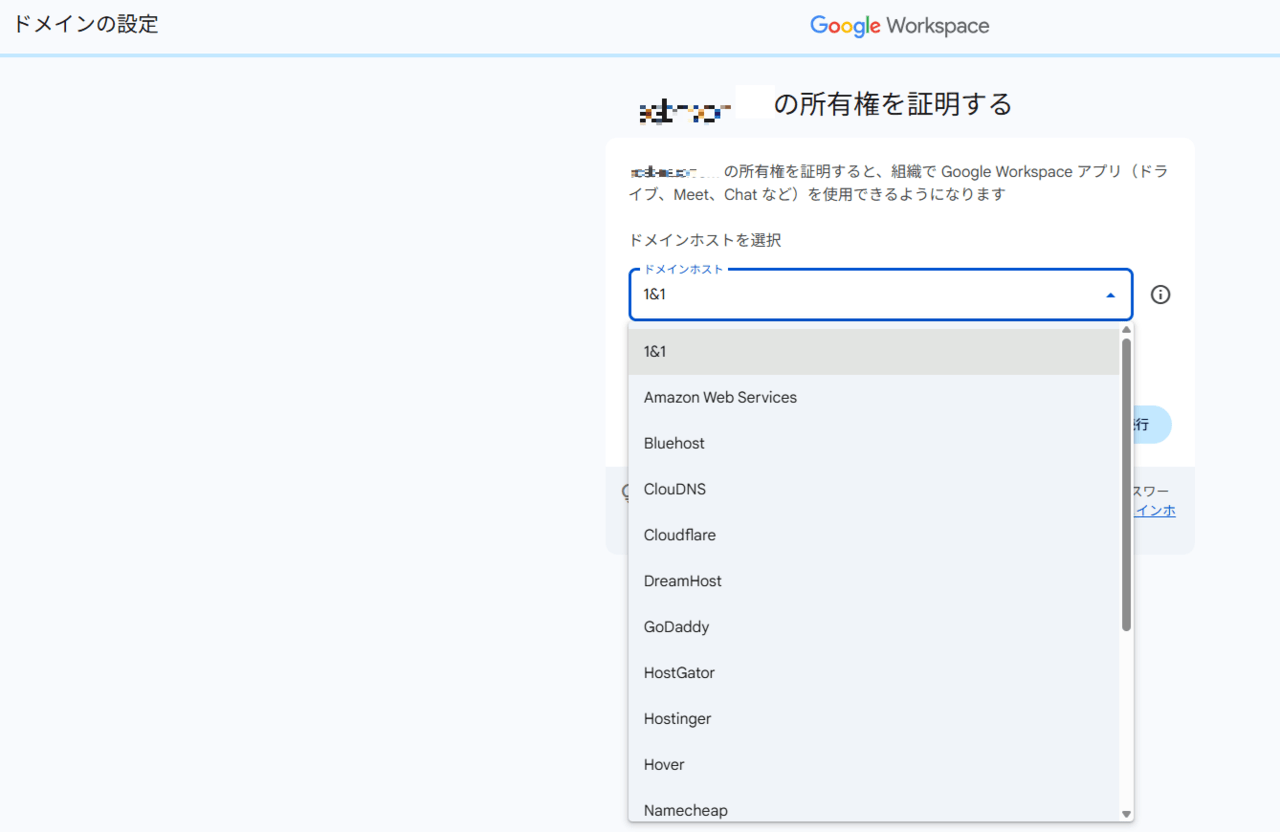Viewport: 1280px width, 832px height.
Task: Click the ドメインホストを選択 label
Action: (x=705, y=240)
